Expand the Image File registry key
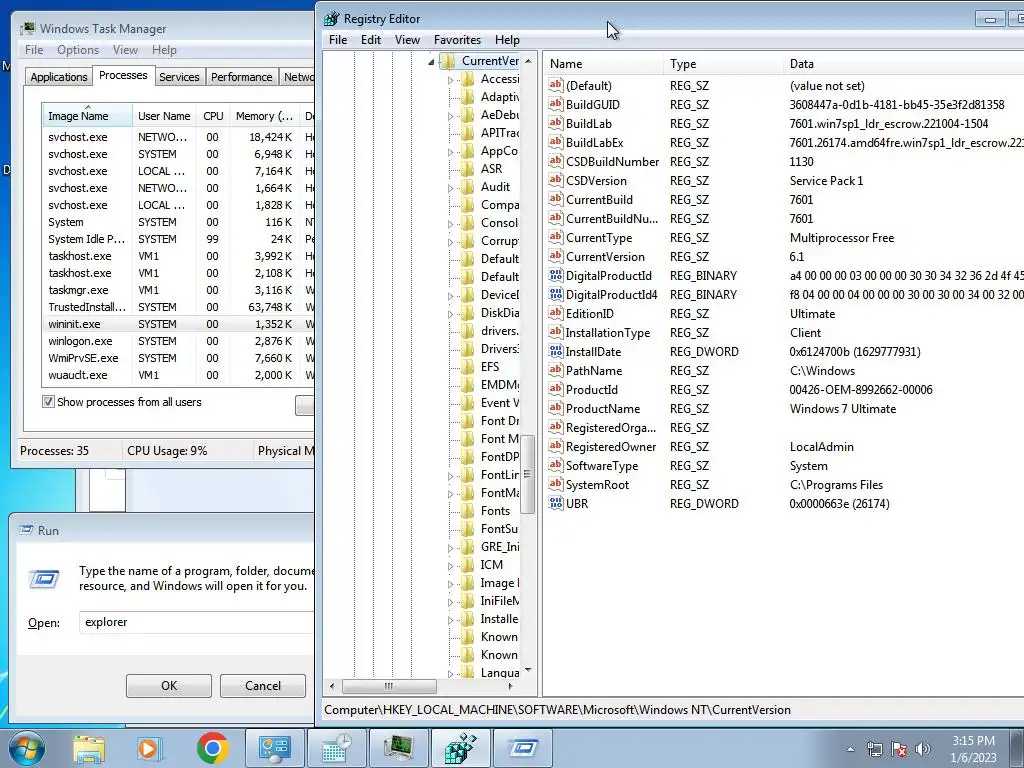The height and width of the screenshot is (768, 1024). tap(450, 584)
